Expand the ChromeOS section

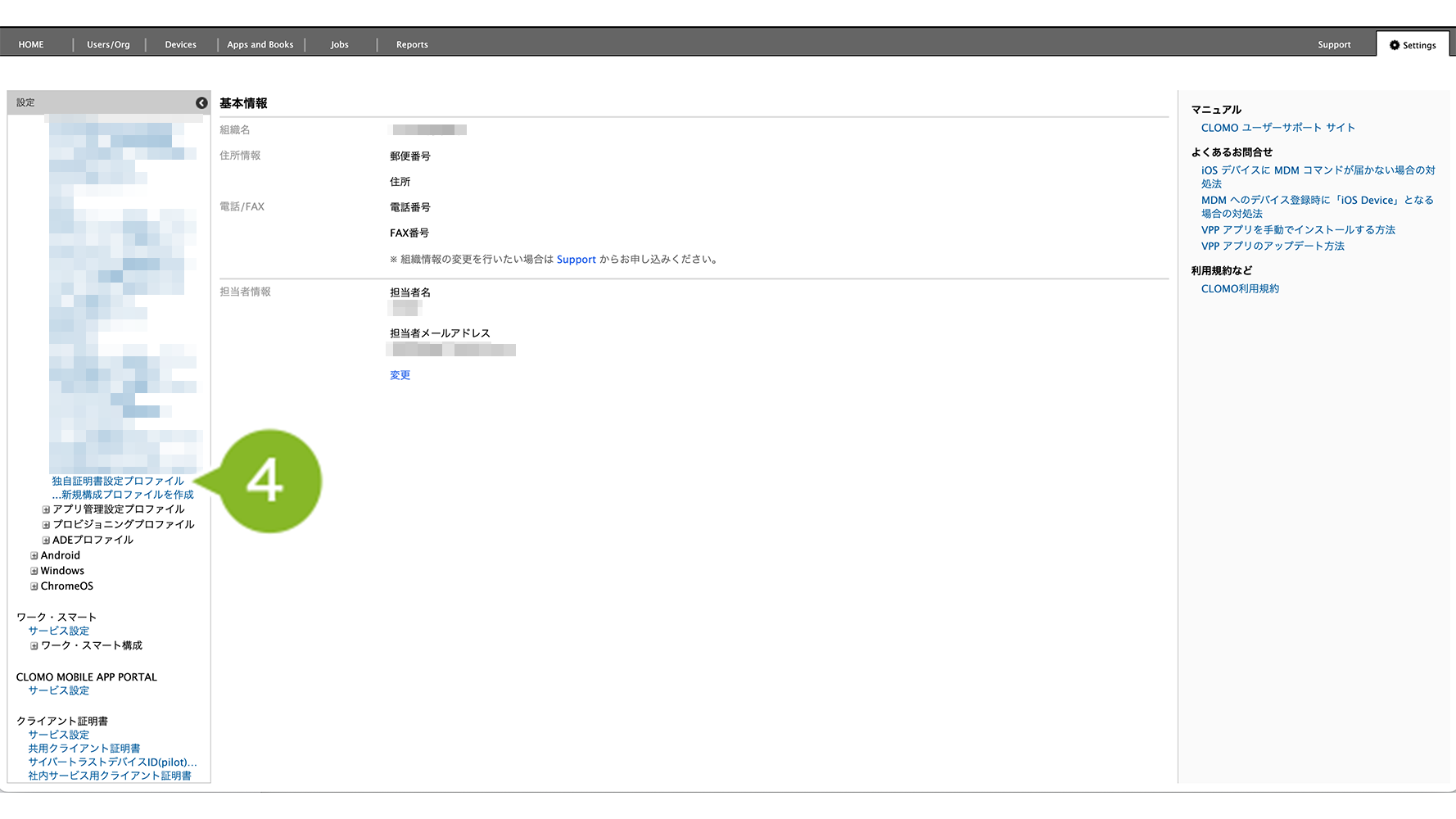tap(34, 586)
